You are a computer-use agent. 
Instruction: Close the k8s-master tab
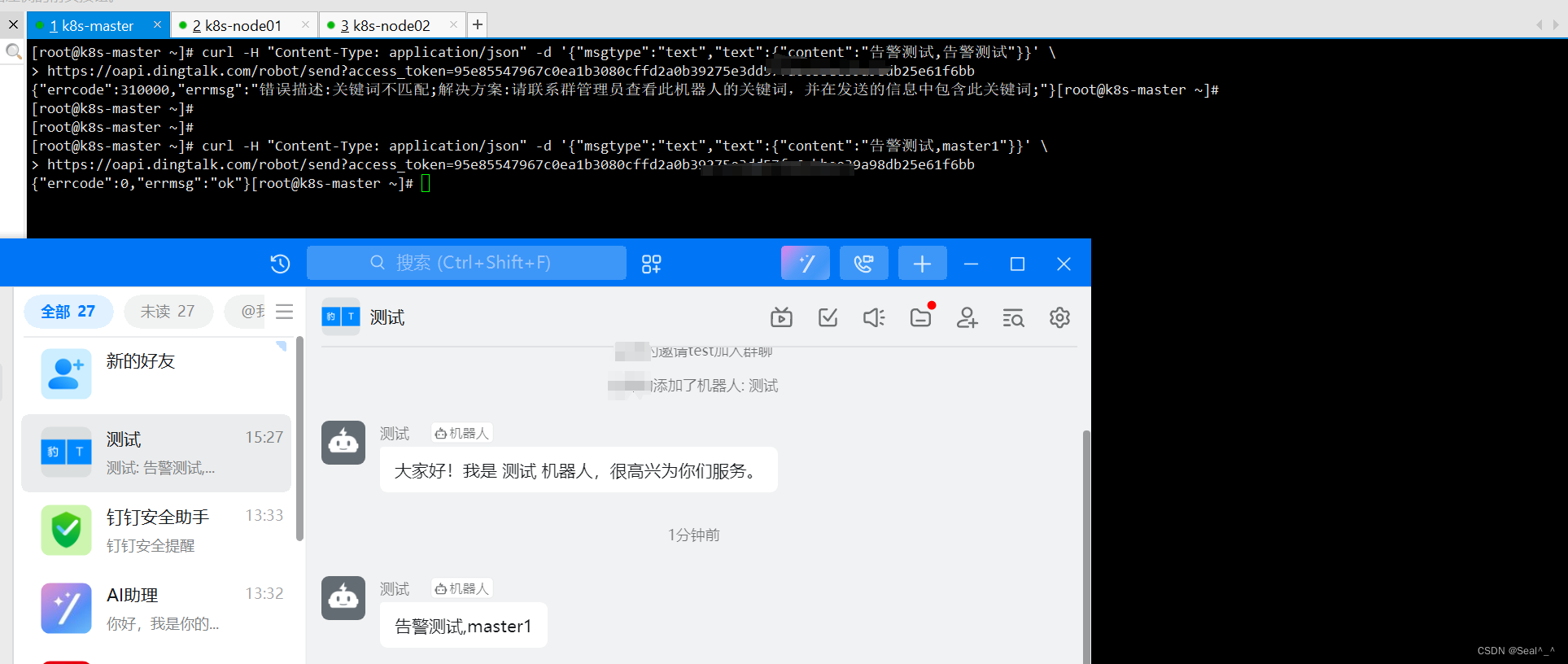click(157, 24)
